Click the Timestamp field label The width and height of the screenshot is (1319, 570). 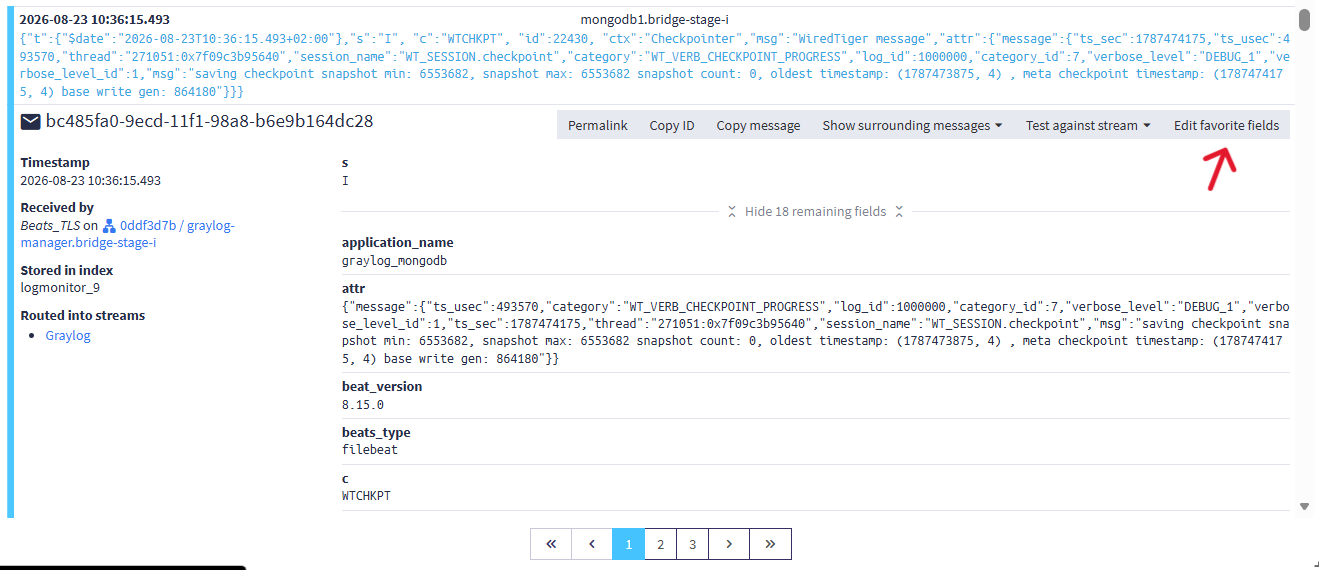point(55,162)
